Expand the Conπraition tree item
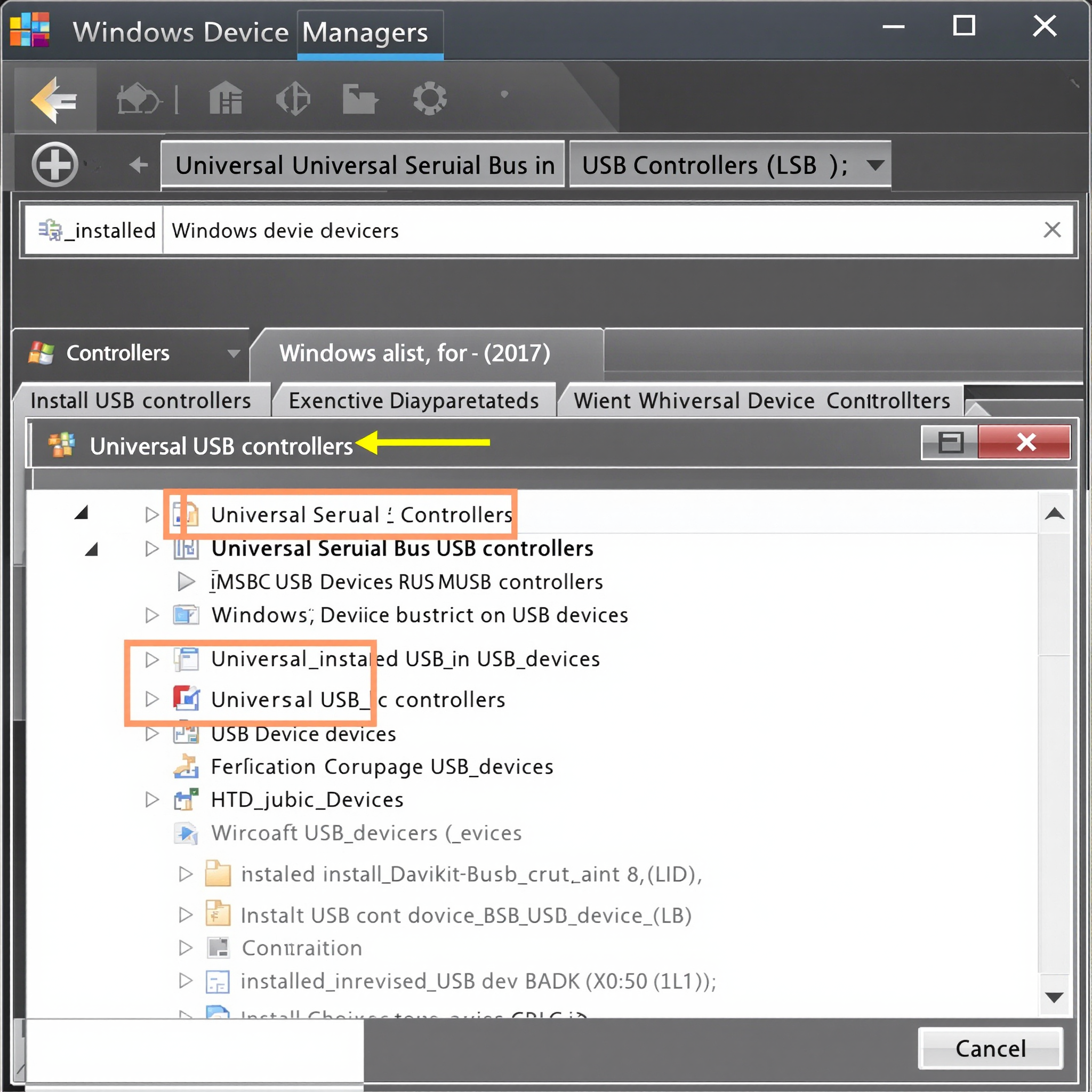The image size is (1092, 1092). point(186,948)
